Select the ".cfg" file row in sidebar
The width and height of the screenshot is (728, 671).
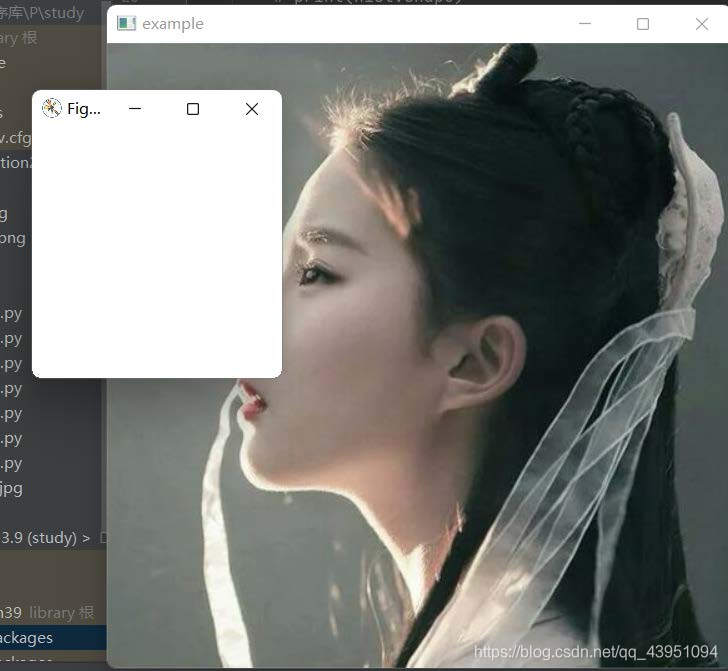16,138
